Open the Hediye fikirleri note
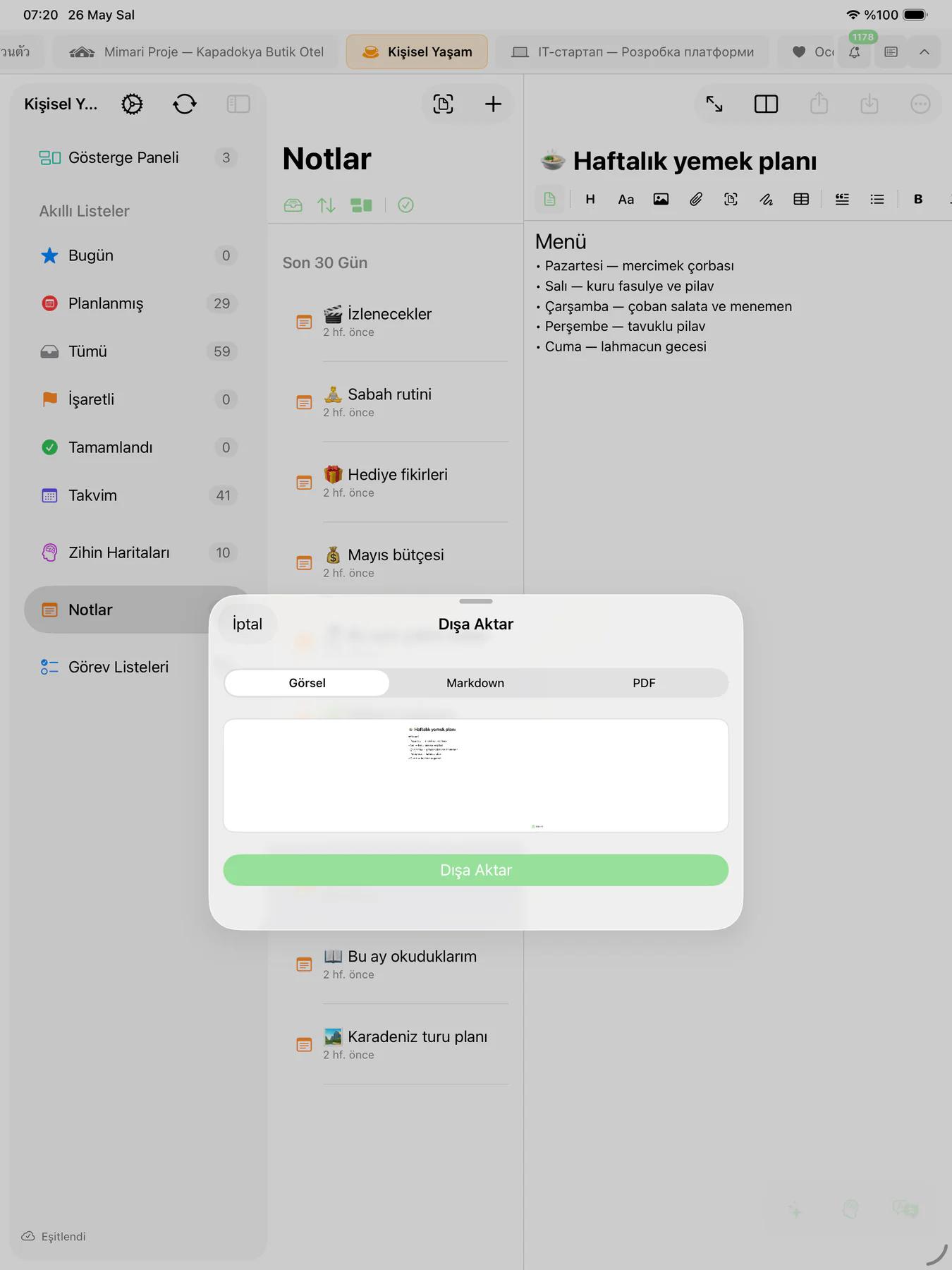Viewport: 952px width, 1270px height. 396,483
